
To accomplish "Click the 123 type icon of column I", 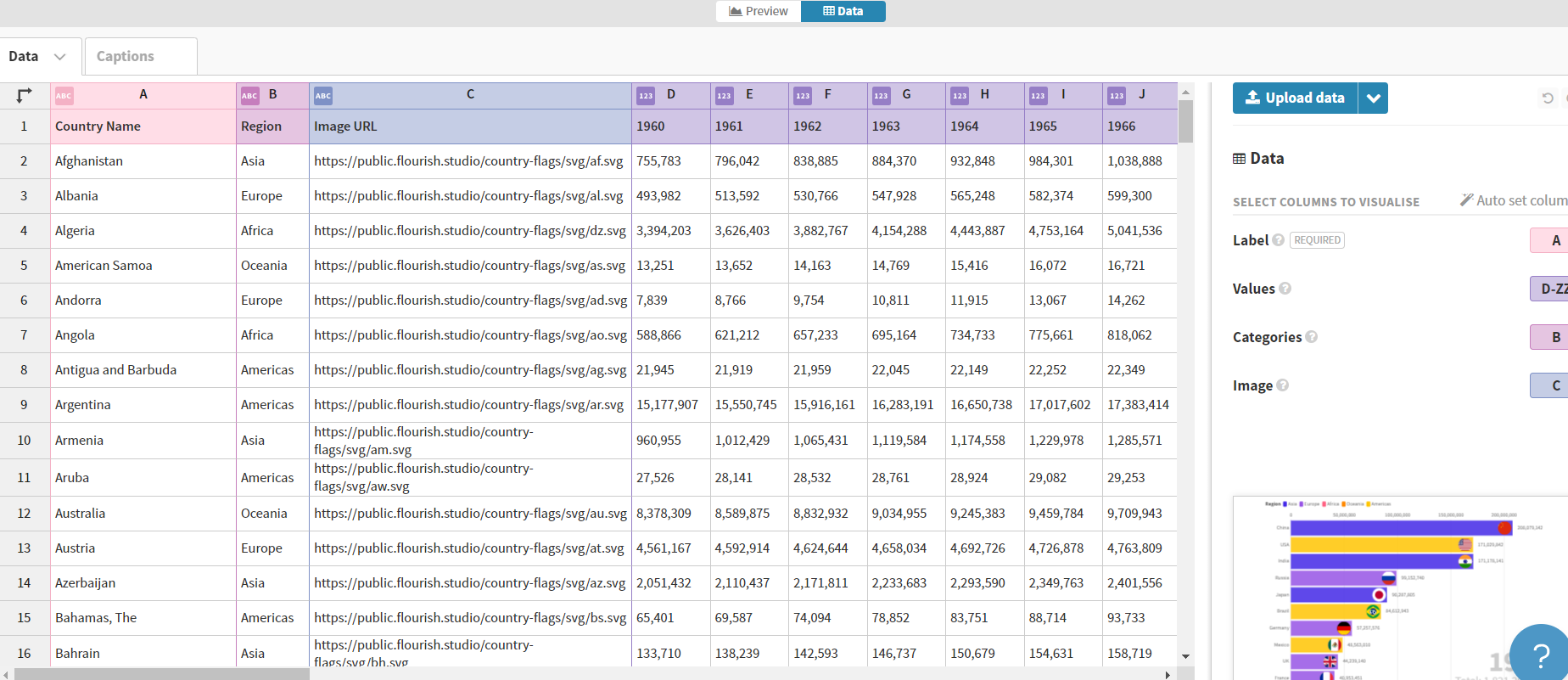I will click(x=1038, y=96).
